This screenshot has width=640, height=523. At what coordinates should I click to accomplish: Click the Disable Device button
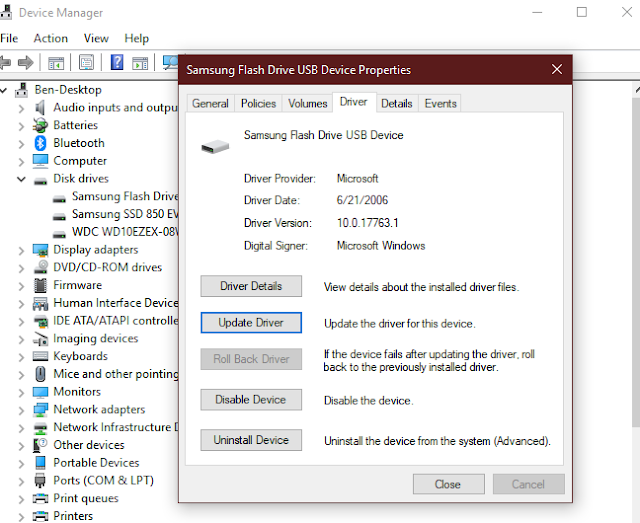pyautogui.click(x=251, y=400)
